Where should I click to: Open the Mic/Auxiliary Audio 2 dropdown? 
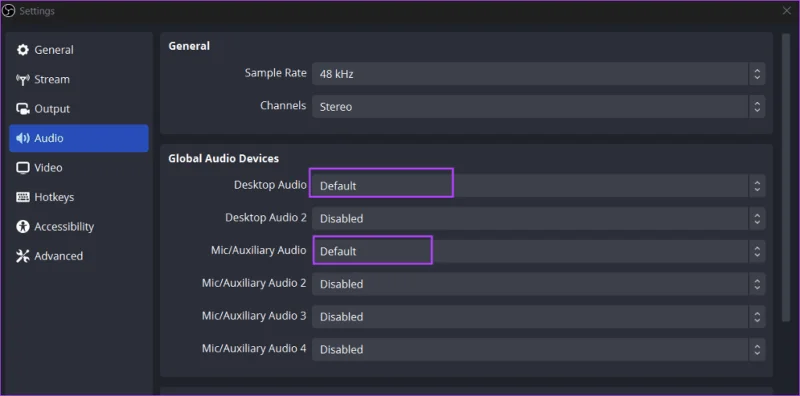(x=538, y=284)
